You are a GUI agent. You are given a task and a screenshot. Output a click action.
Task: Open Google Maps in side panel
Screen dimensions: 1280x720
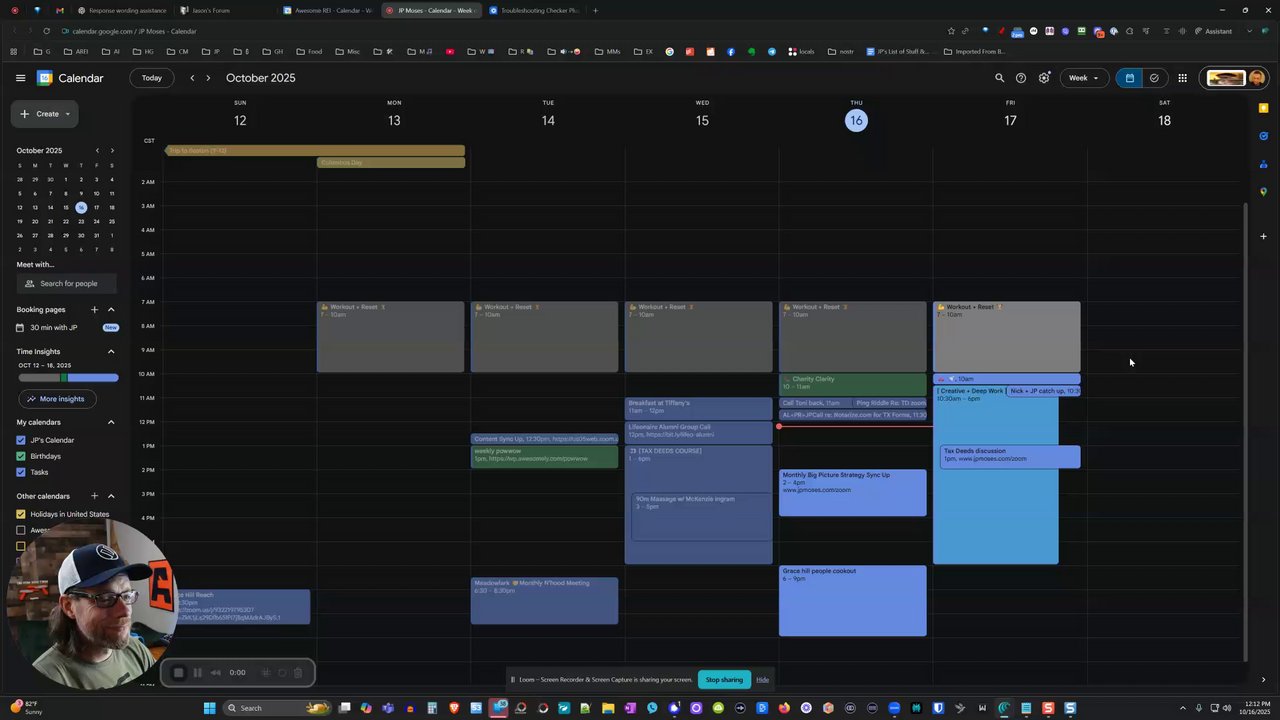(x=1263, y=192)
